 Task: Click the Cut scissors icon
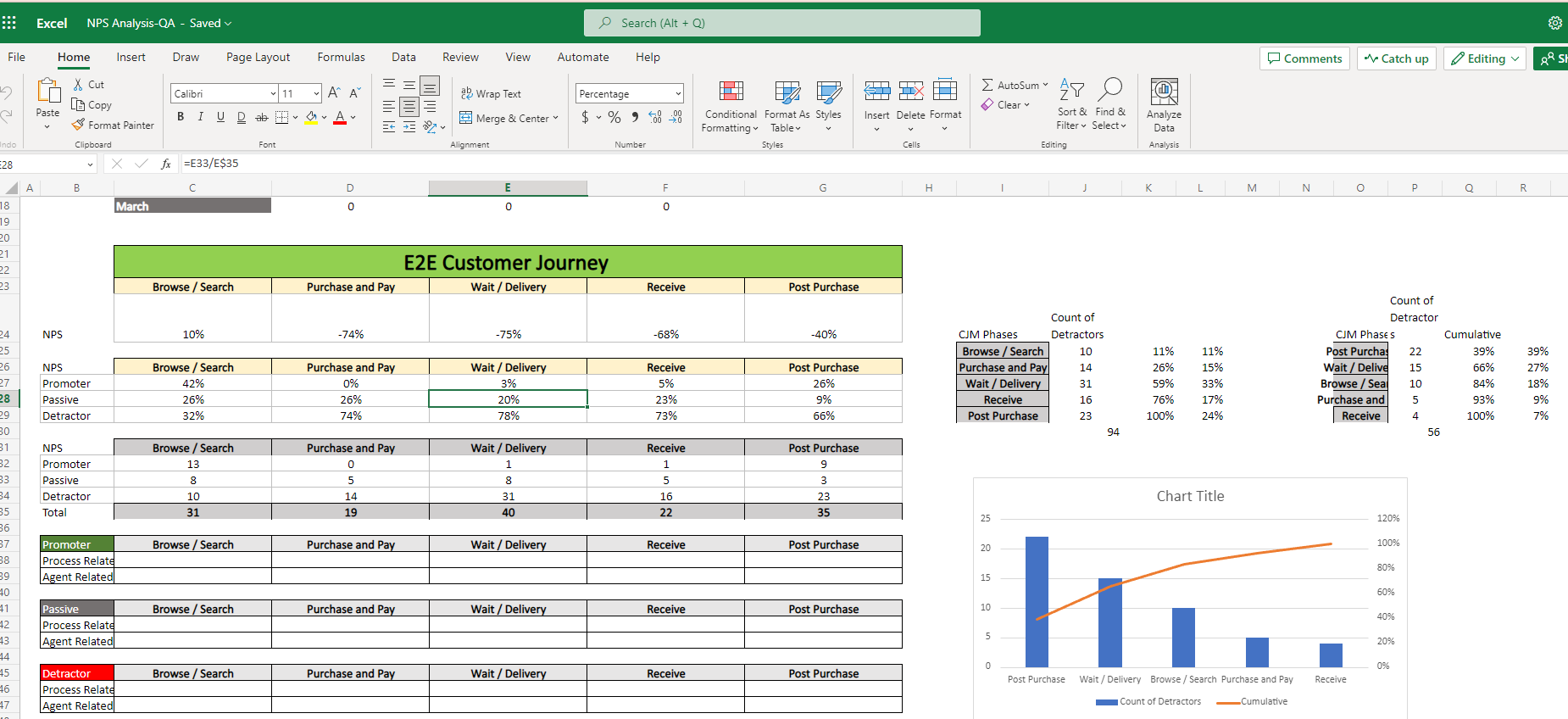click(x=79, y=85)
